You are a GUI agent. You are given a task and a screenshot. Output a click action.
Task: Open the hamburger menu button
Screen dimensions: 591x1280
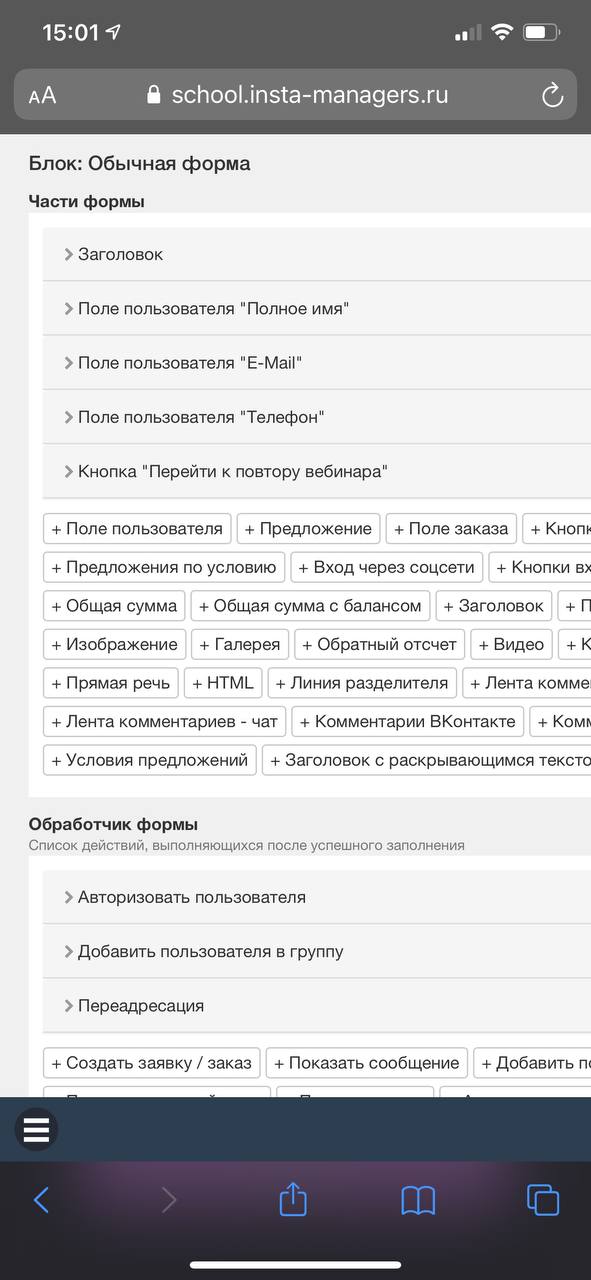click(x=36, y=1130)
